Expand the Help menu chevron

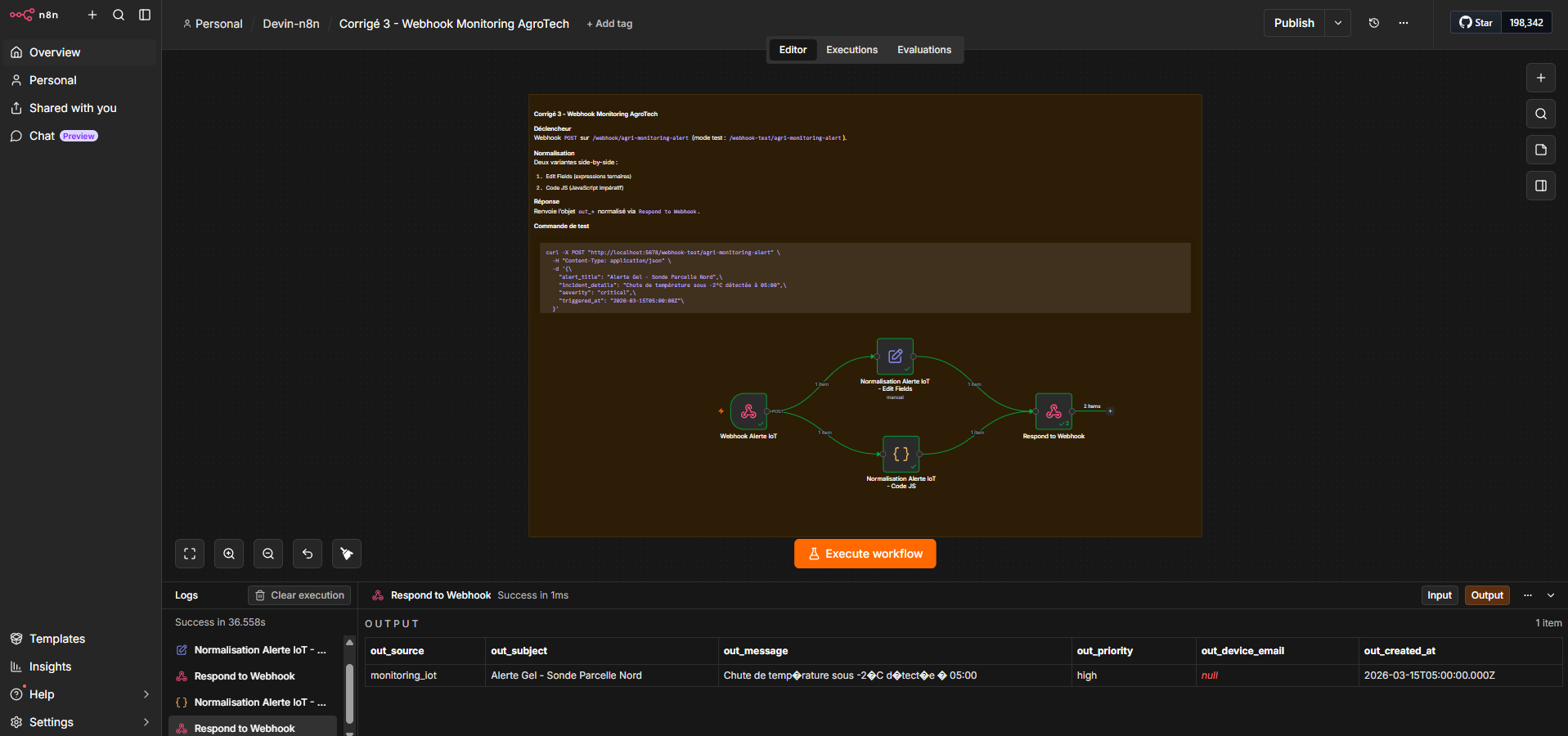click(x=146, y=694)
